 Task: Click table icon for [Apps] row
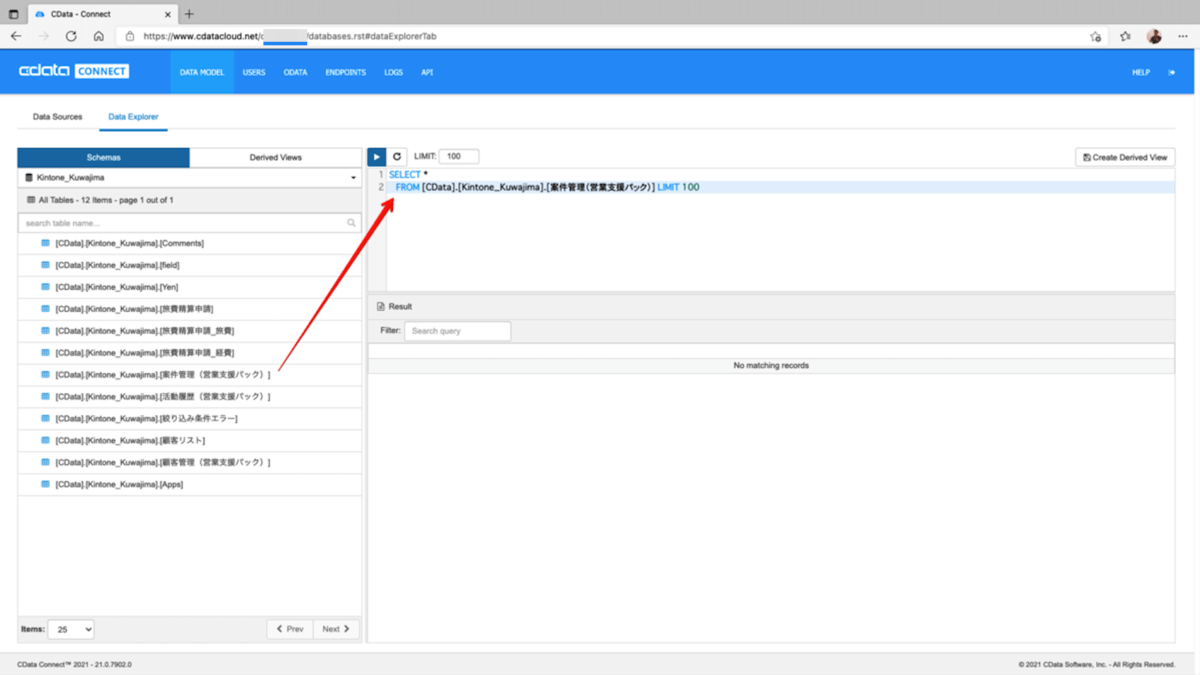(45, 484)
